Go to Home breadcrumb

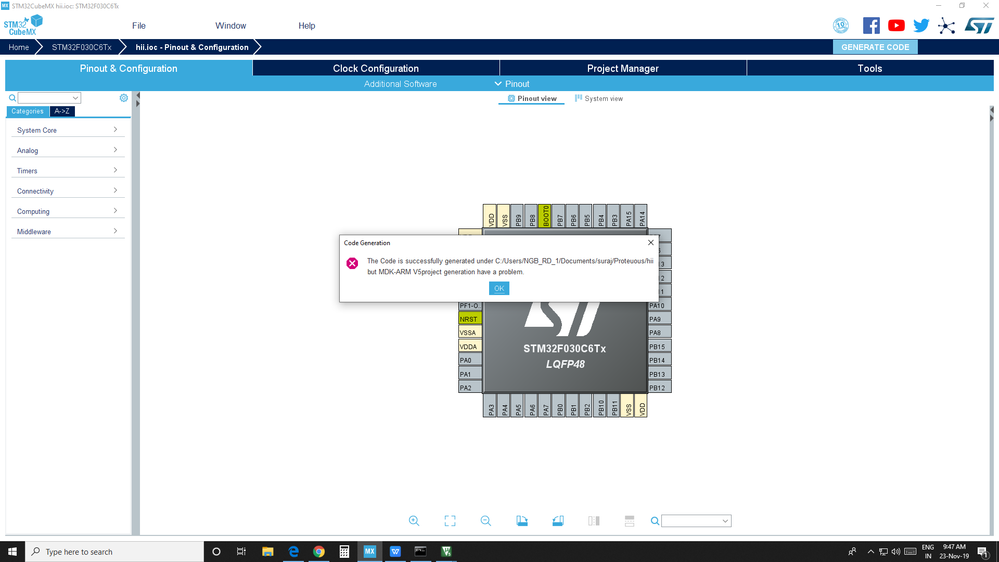pos(18,47)
